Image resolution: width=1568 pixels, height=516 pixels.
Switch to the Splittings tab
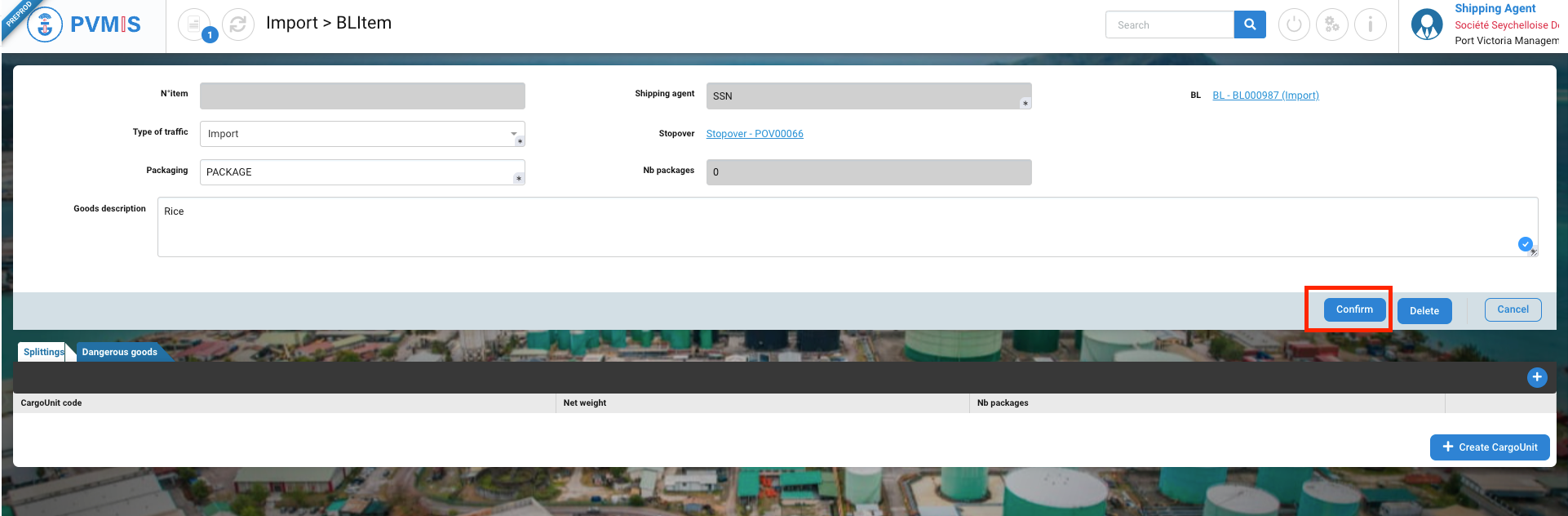click(x=44, y=352)
